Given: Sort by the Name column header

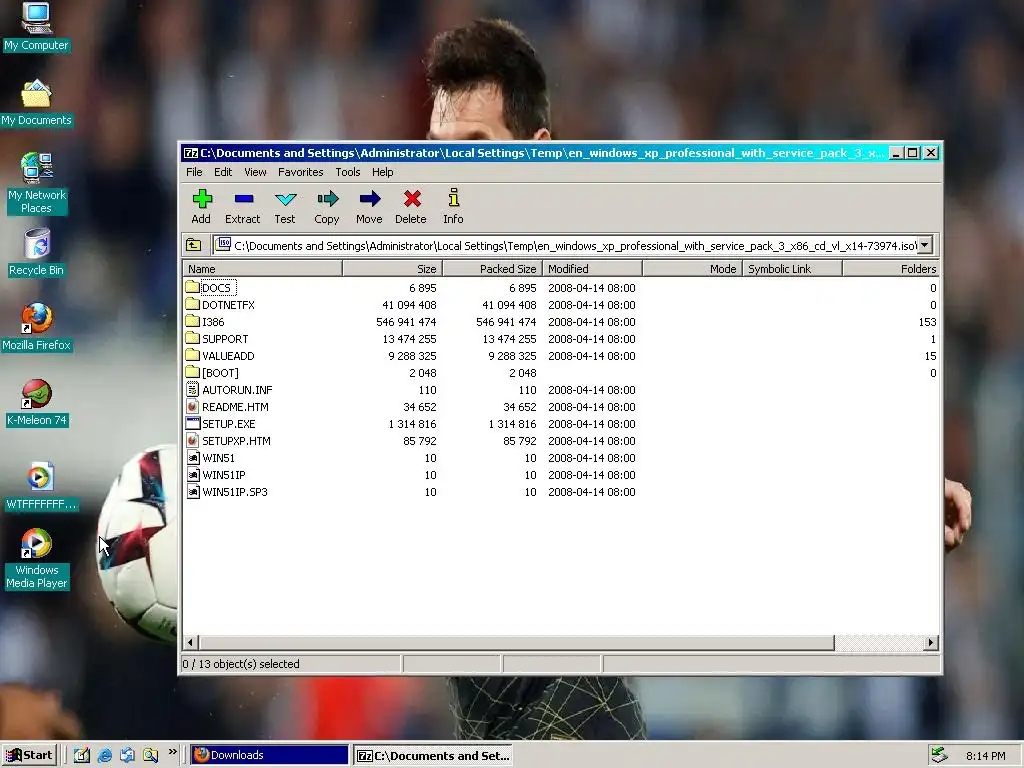Looking at the screenshot, I should [x=263, y=268].
